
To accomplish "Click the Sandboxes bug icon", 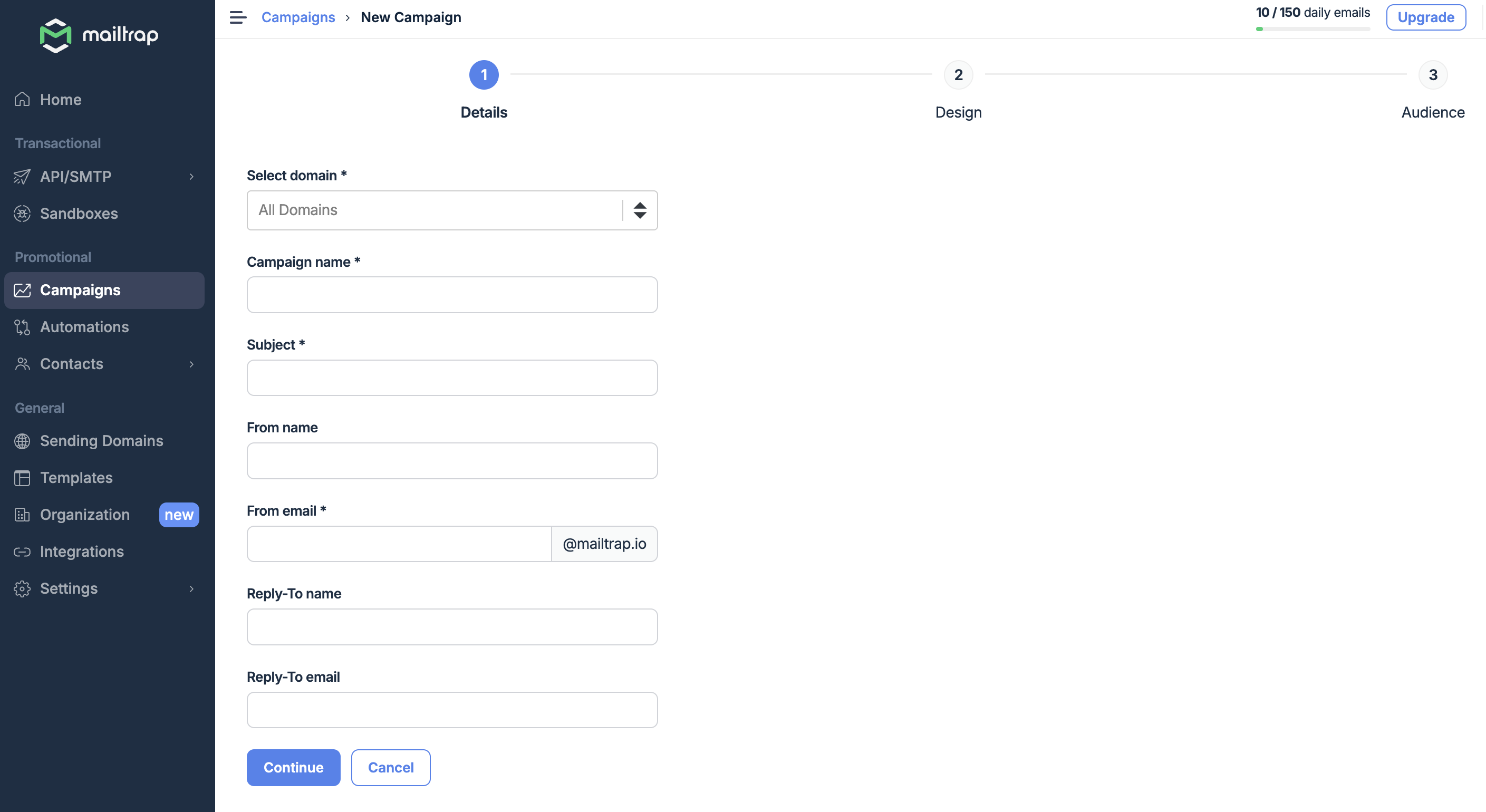I will pos(22,214).
